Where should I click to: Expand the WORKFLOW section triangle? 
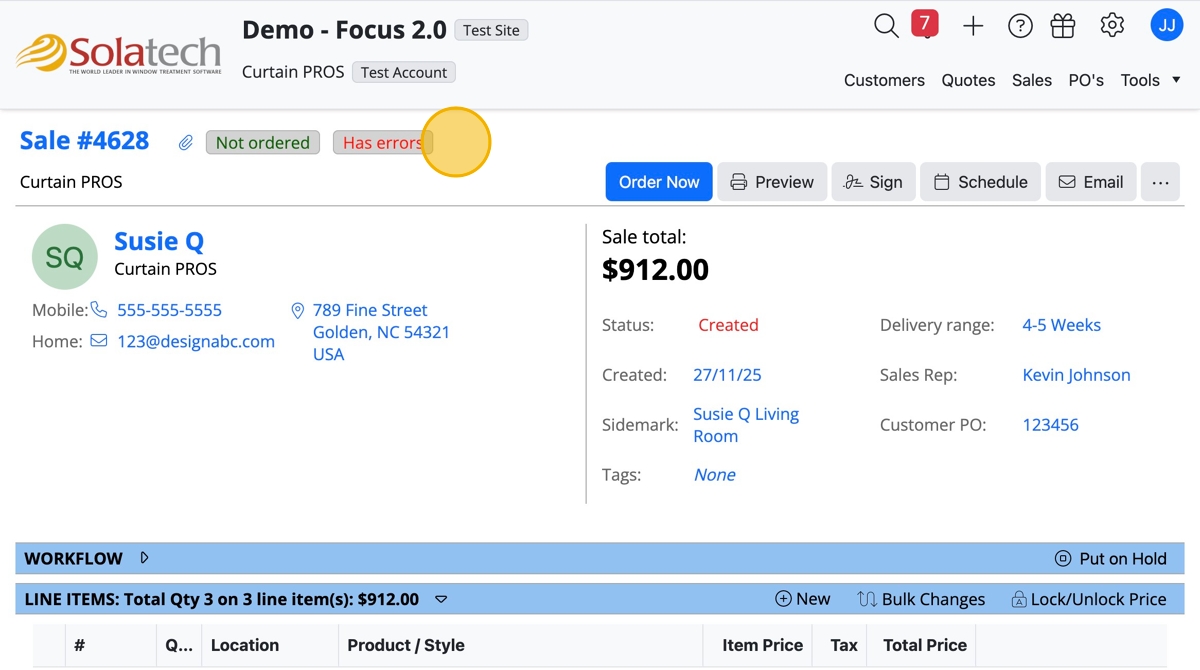[145, 558]
